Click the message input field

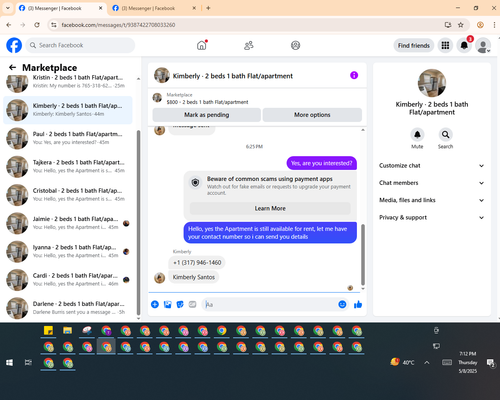tap(269, 304)
